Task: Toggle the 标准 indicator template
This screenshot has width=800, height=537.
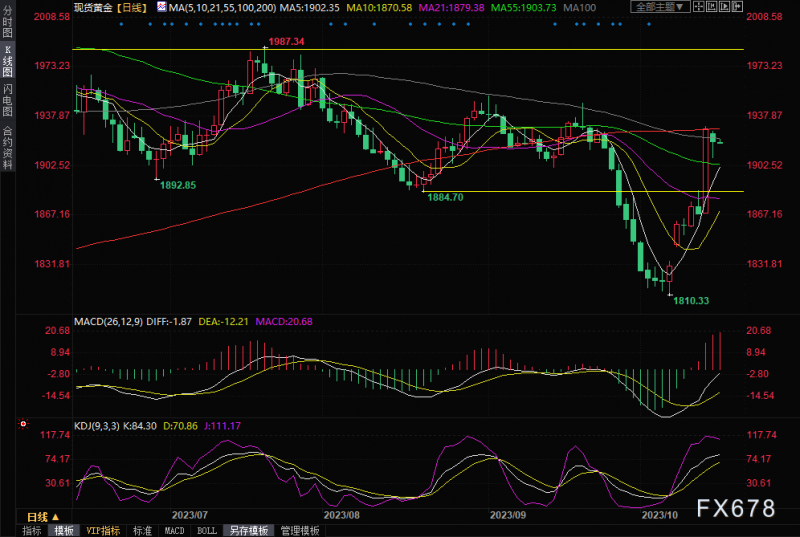Action: [143, 530]
